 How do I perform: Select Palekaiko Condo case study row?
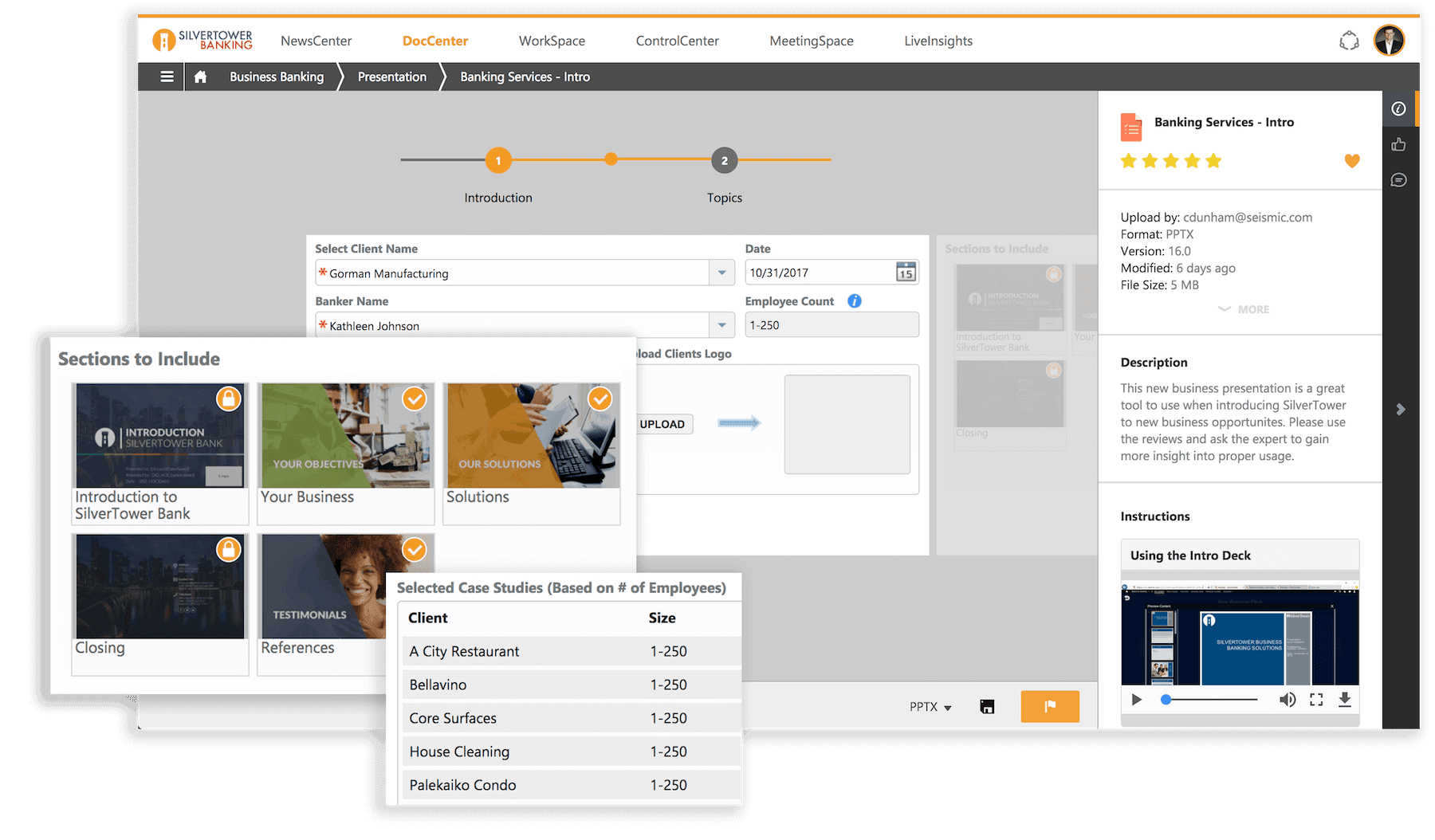(x=571, y=785)
